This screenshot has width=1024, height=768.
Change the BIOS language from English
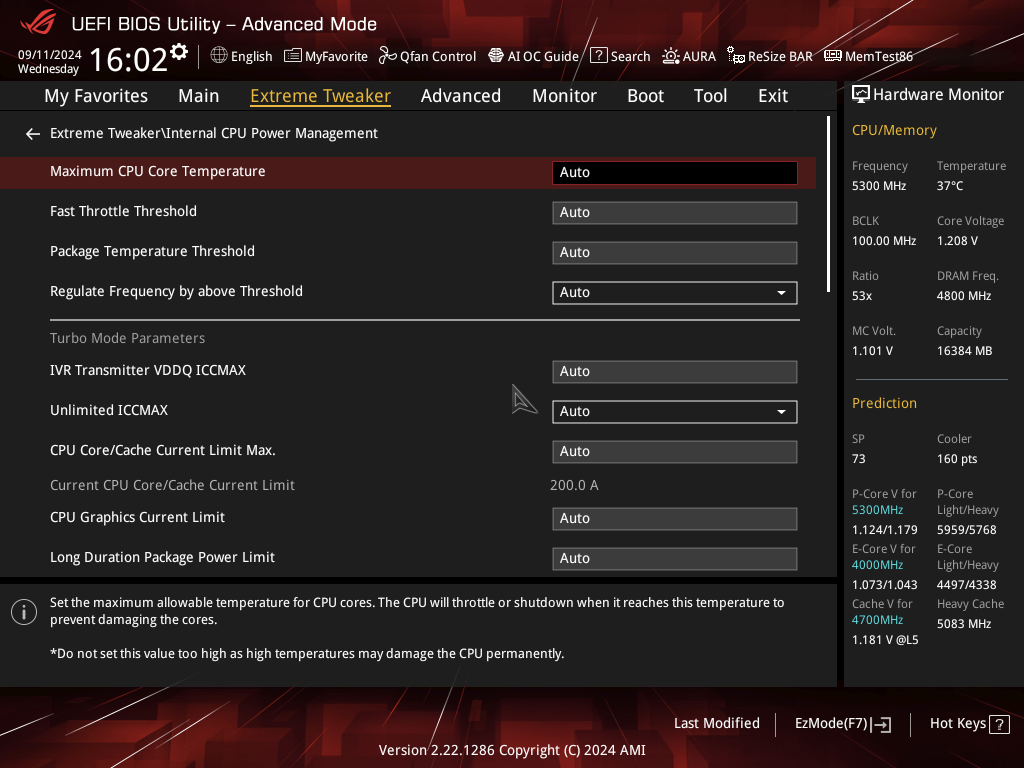(241, 56)
